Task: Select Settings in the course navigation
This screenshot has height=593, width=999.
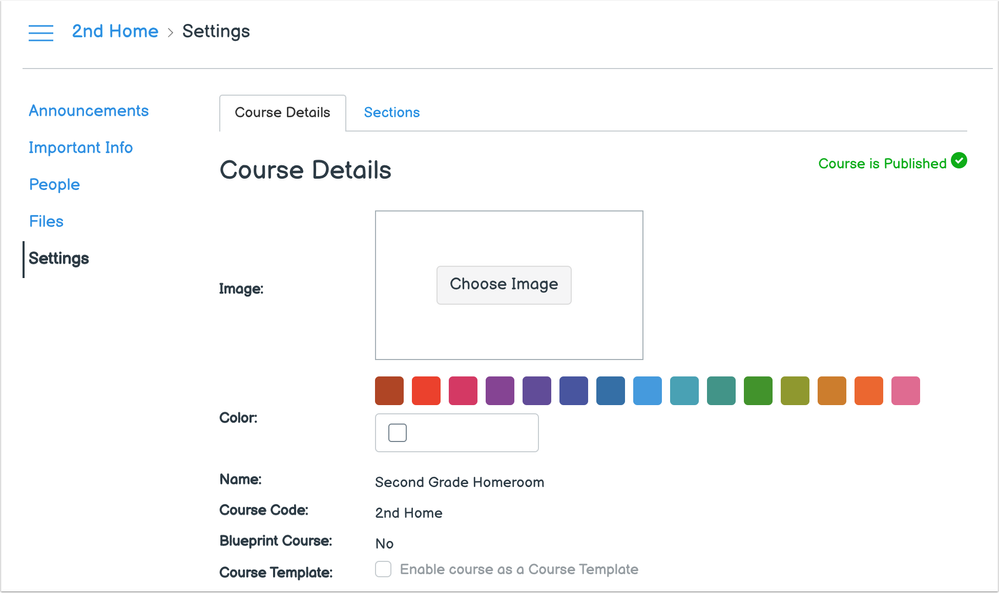Action: click(x=59, y=259)
